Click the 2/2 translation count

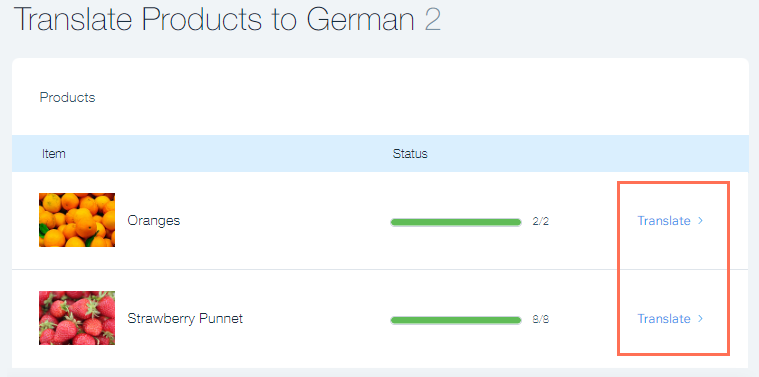pyautogui.click(x=541, y=222)
